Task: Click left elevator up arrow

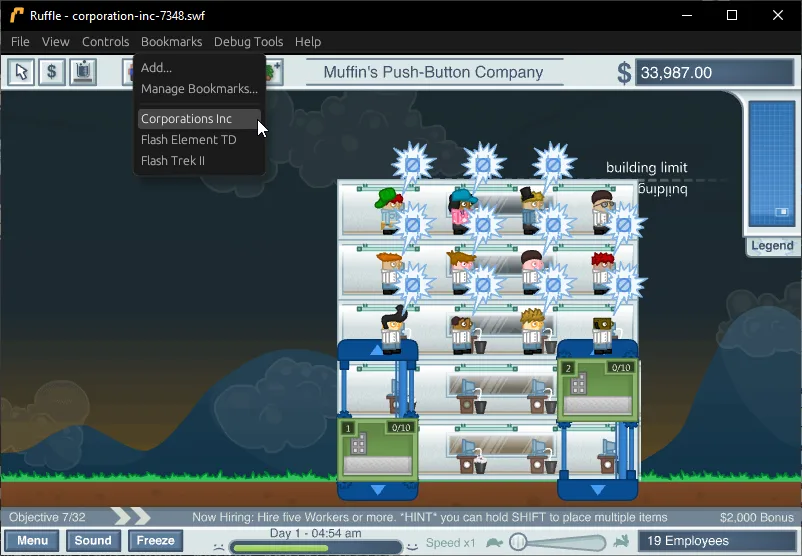Action: pyautogui.click(x=377, y=350)
